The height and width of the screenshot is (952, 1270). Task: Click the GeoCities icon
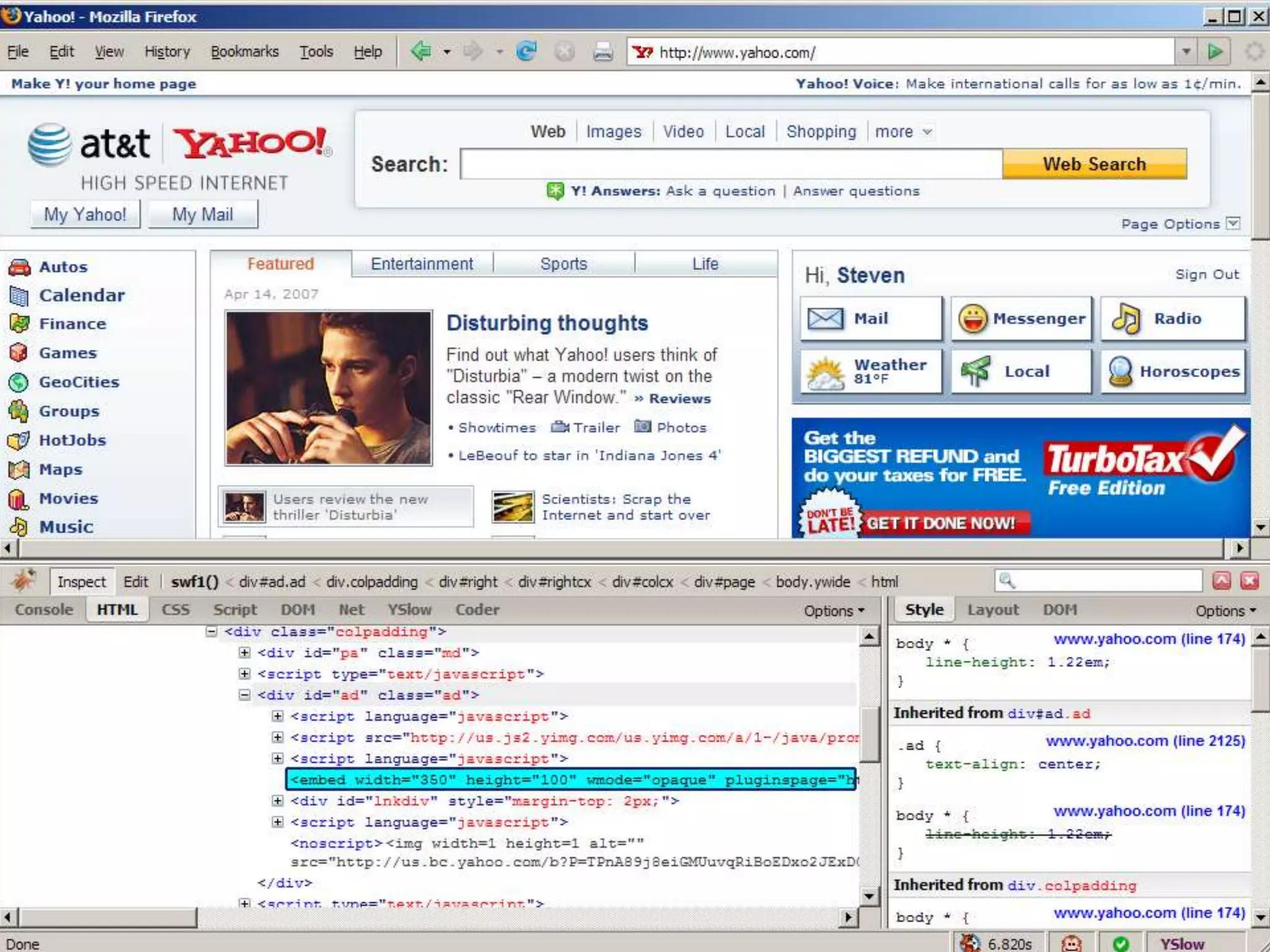(19, 382)
